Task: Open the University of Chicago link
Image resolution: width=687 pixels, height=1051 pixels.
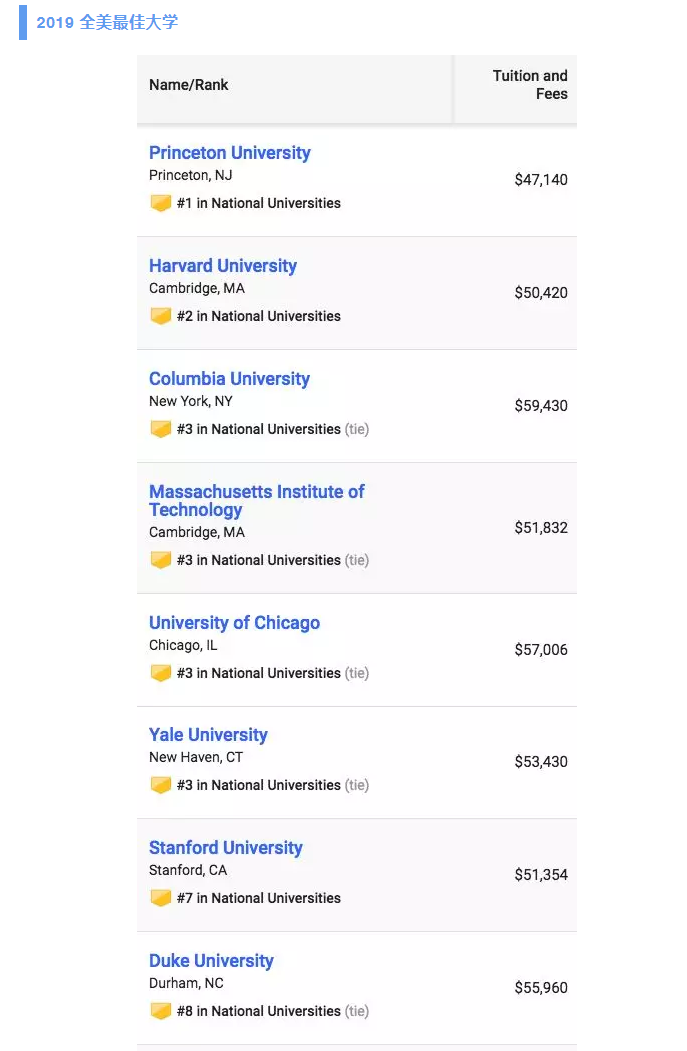Action: [x=235, y=623]
